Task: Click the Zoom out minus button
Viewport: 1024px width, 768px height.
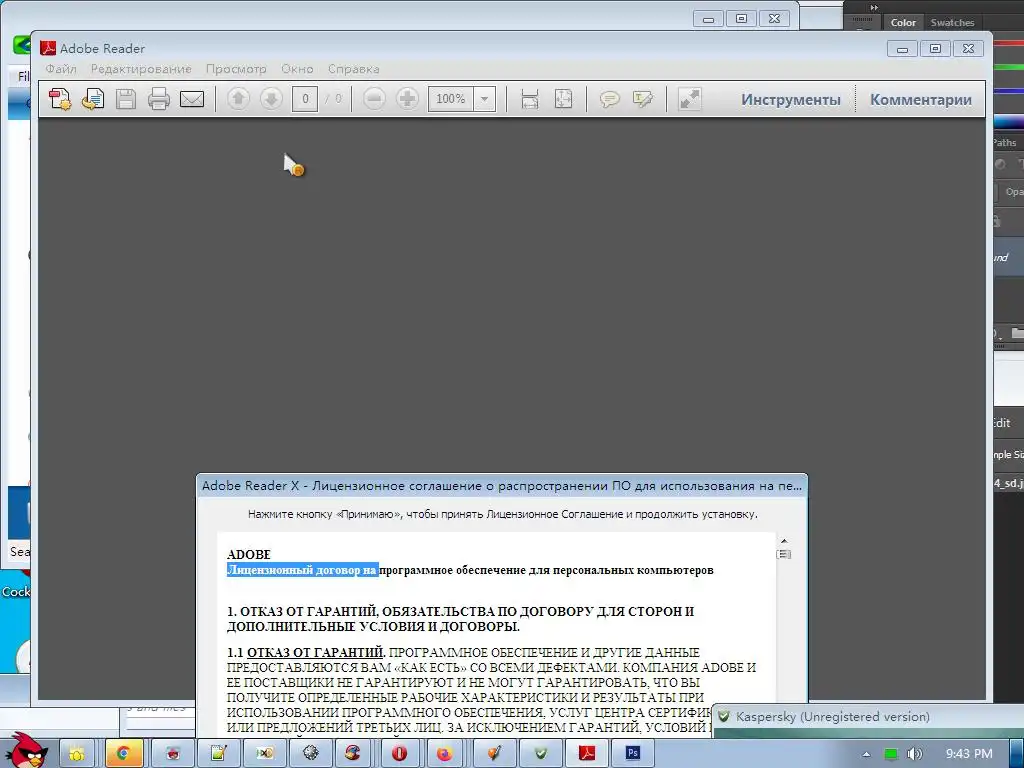Action: [374, 99]
